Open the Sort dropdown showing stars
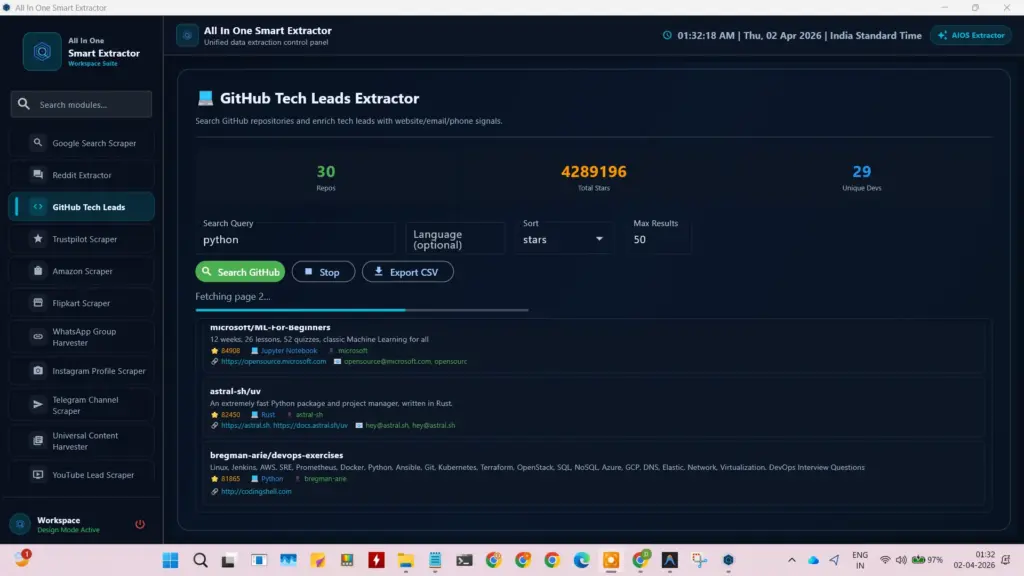The height and width of the screenshot is (576, 1024). pyautogui.click(x=564, y=239)
